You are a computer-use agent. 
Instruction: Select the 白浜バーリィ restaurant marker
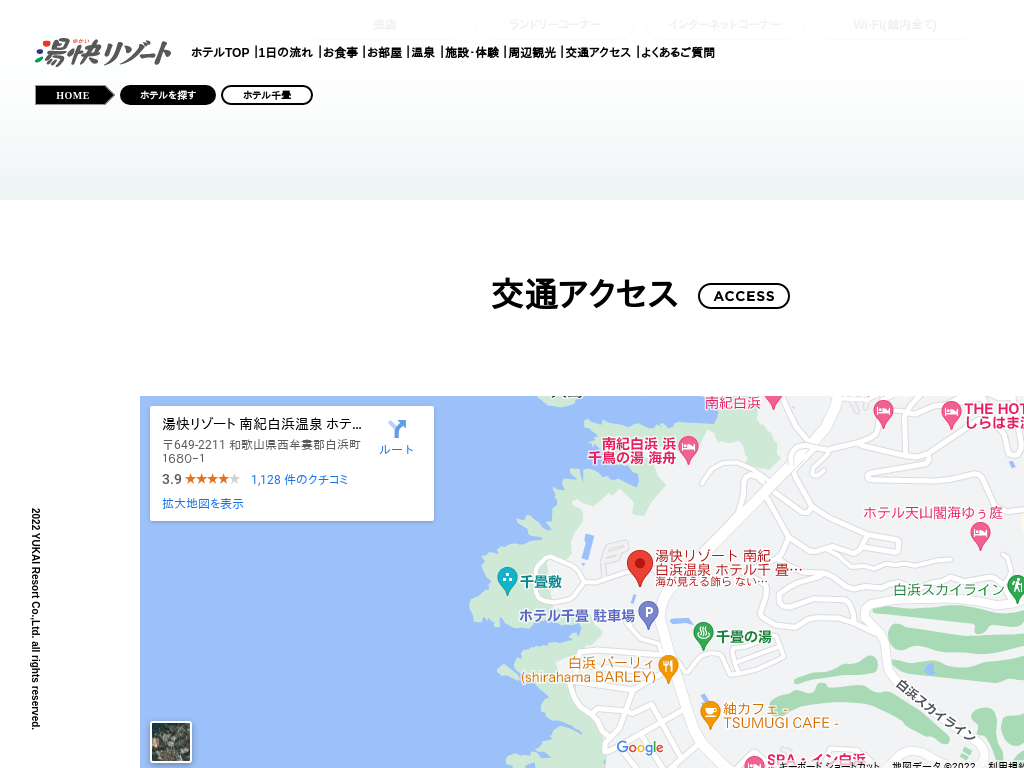[668, 669]
